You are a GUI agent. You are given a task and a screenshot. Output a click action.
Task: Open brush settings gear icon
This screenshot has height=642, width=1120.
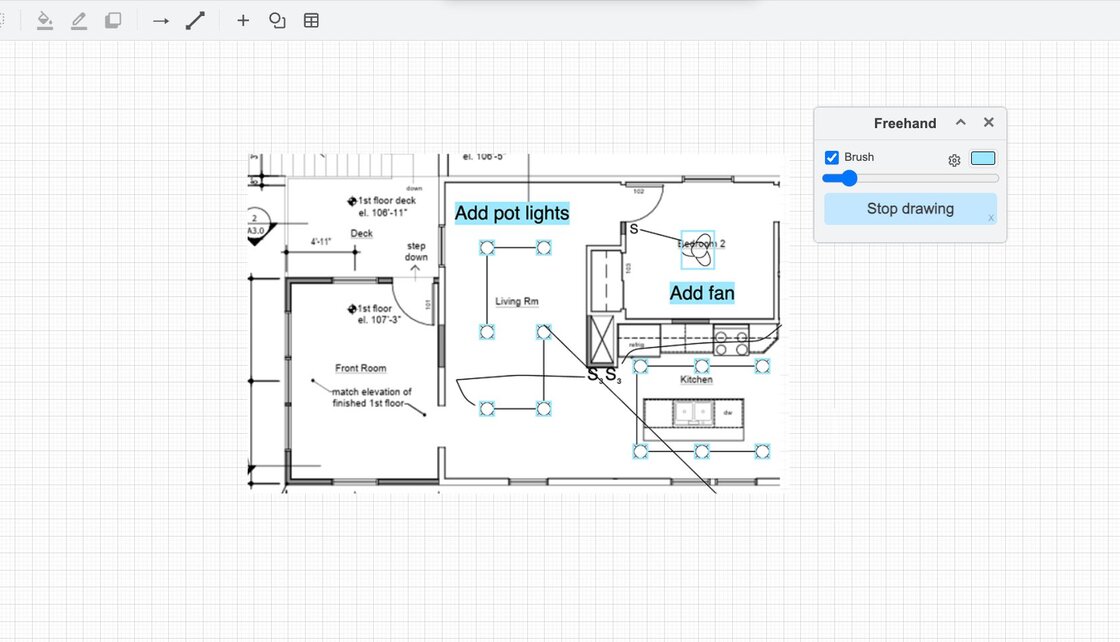[954, 160]
